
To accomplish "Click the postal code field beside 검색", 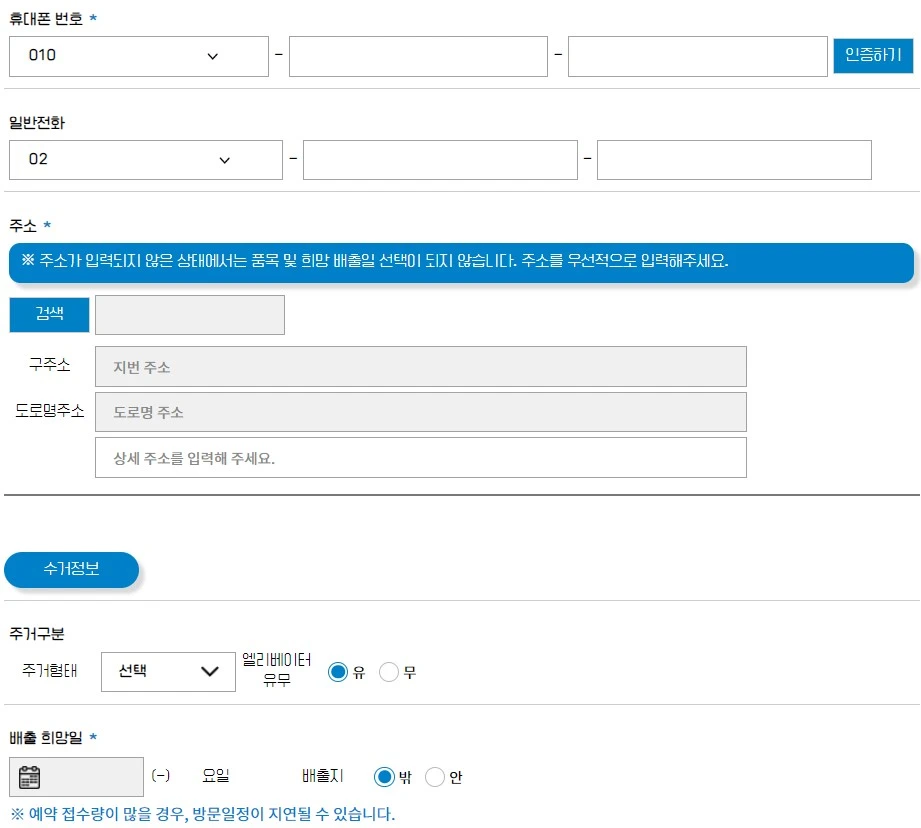I will click(x=190, y=315).
